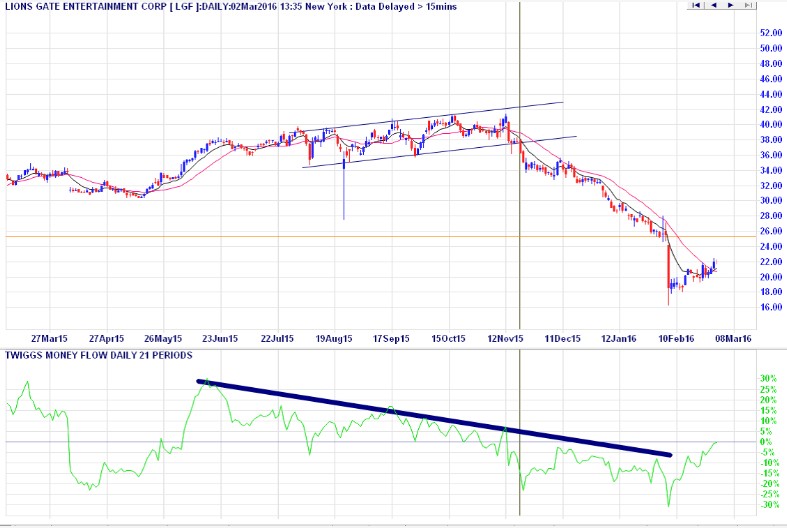The height and width of the screenshot is (528, 787).
Task: Click the 48.00 price axis value
Action: (771, 63)
